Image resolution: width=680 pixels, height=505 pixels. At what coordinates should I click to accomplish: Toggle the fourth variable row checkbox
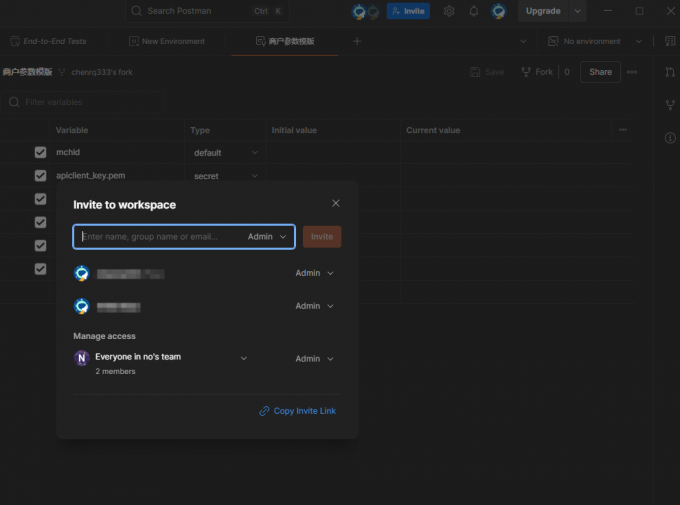[40, 222]
